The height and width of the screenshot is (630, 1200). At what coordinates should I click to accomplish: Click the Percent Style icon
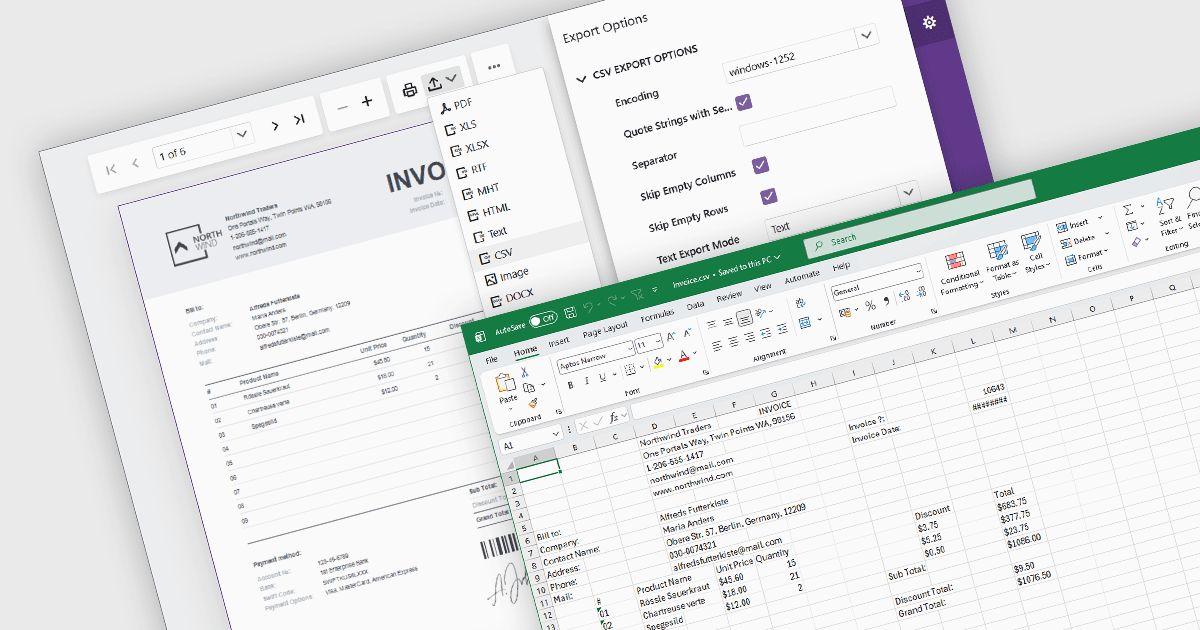[x=870, y=305]
